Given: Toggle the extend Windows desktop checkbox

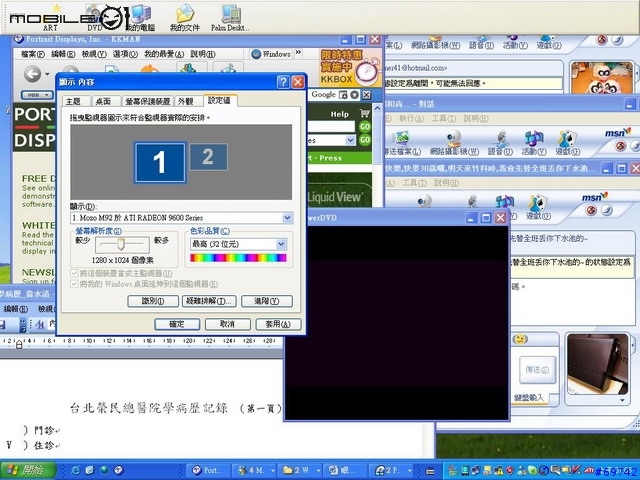Looking at the screenshot, I should (75, 284).
